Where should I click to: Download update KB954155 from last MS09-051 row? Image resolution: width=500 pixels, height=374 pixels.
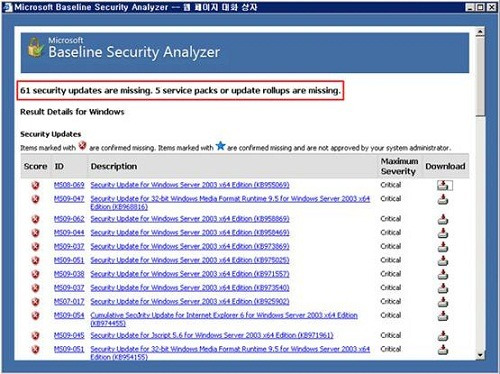coord(443,349)
